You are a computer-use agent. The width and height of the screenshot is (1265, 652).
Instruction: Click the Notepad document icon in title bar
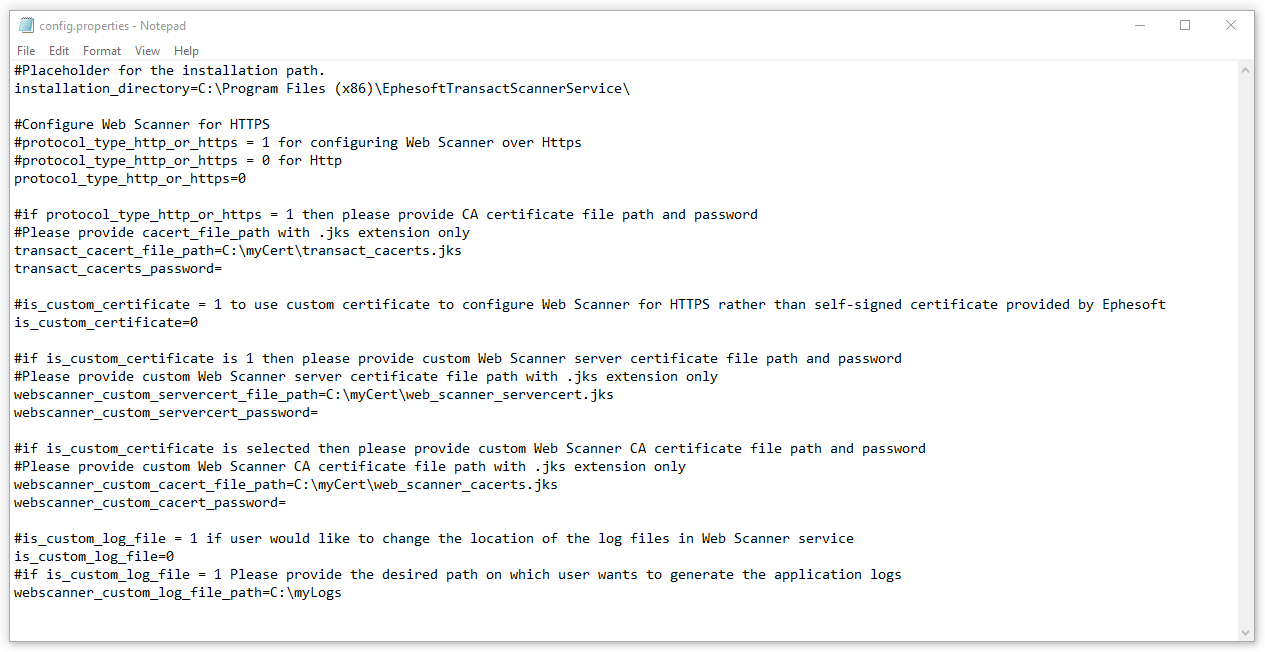pyautogui.click(x=26, y=25)
